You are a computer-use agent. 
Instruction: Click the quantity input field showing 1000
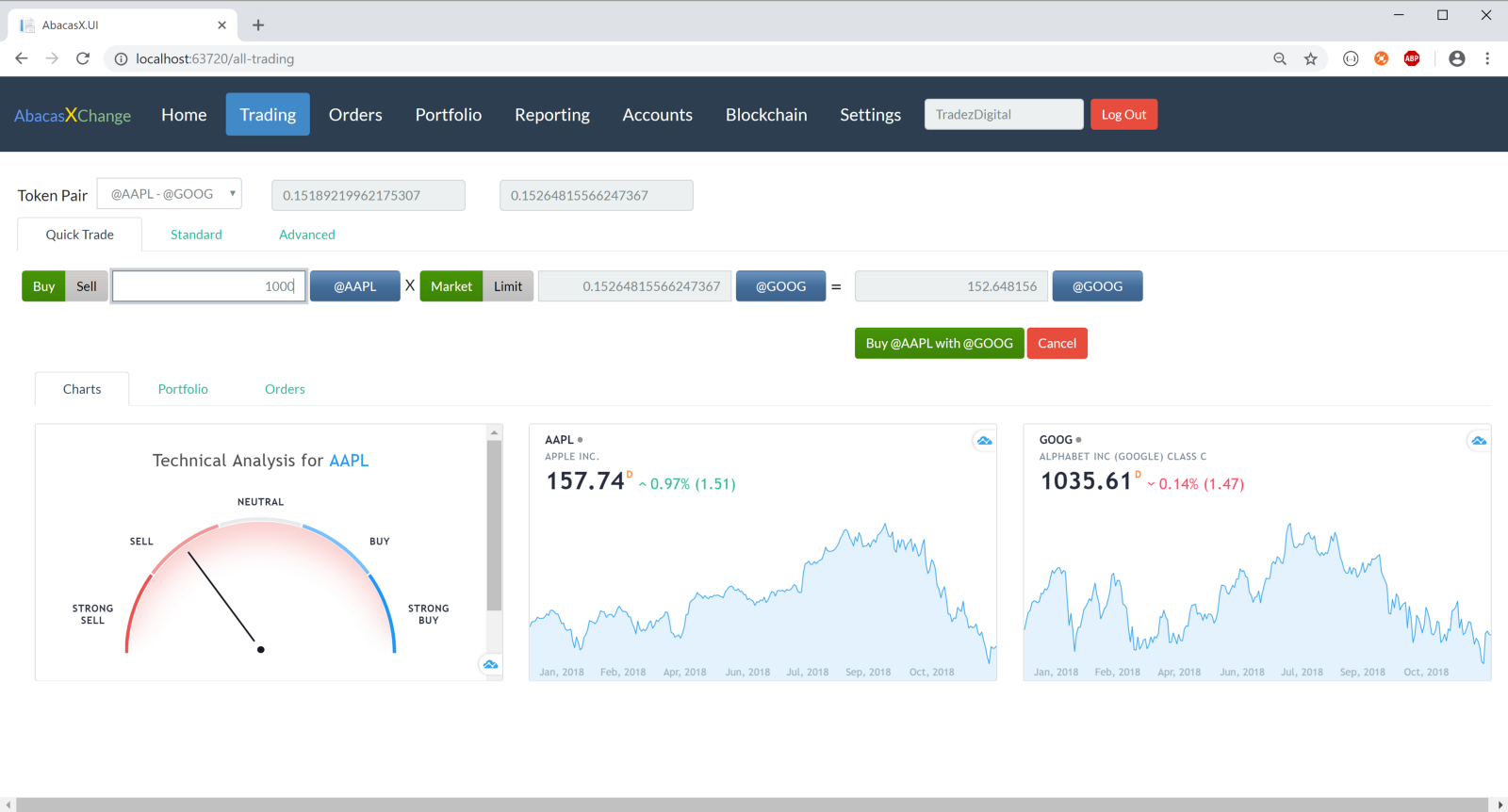tap(209, 286)
